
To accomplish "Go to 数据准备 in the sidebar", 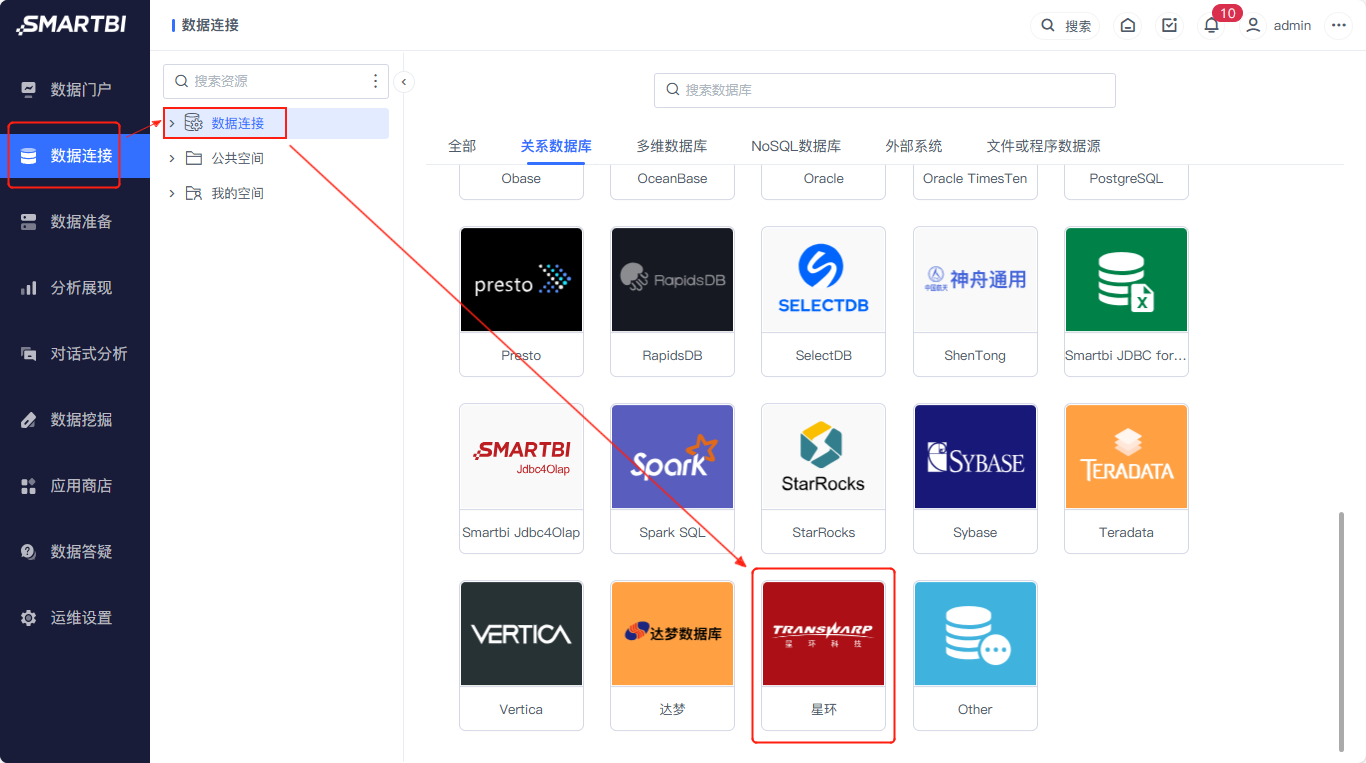I will 75,222.
